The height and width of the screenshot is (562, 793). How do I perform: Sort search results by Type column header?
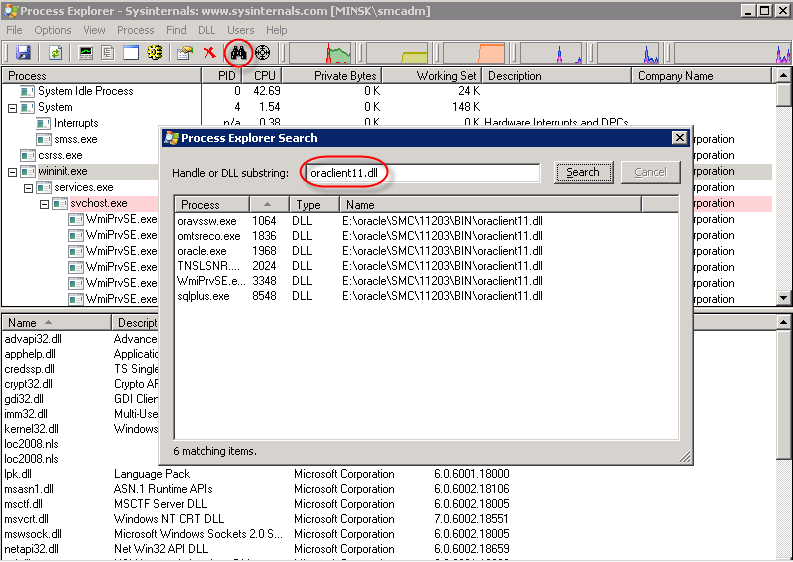314,205
